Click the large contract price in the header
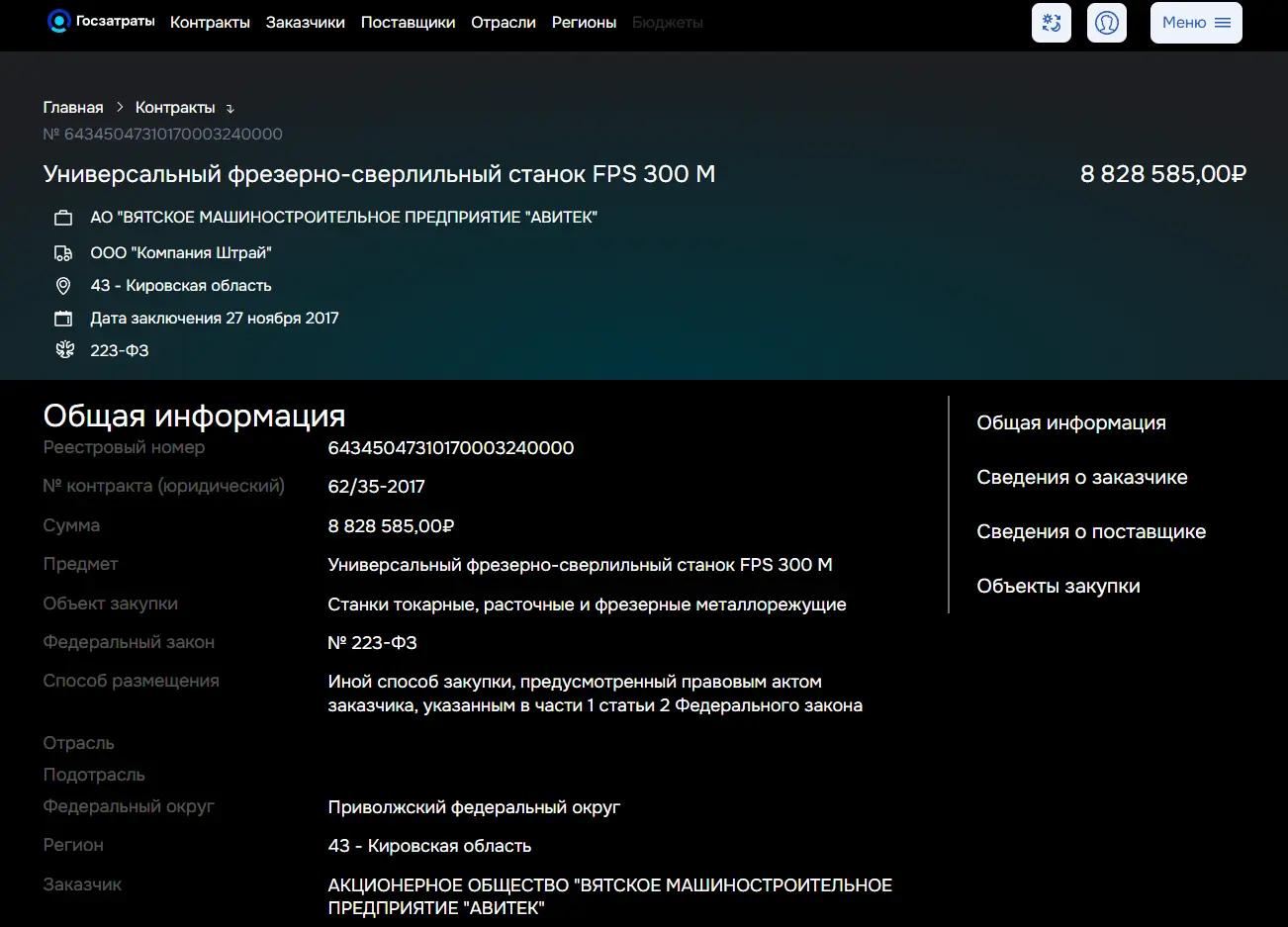 click(x=1163, y=174)
